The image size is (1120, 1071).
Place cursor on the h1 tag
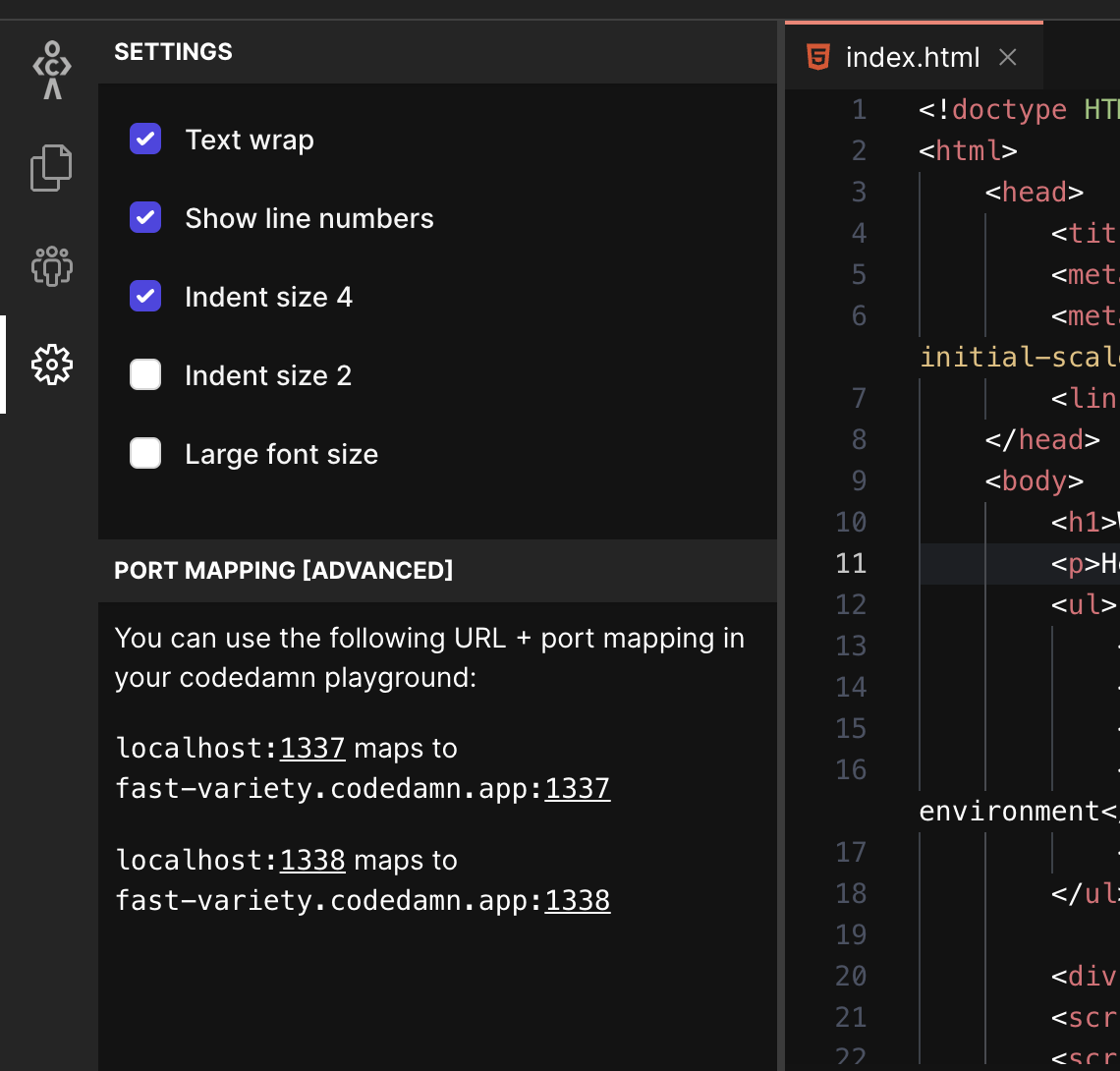[x=1081, y=522]
